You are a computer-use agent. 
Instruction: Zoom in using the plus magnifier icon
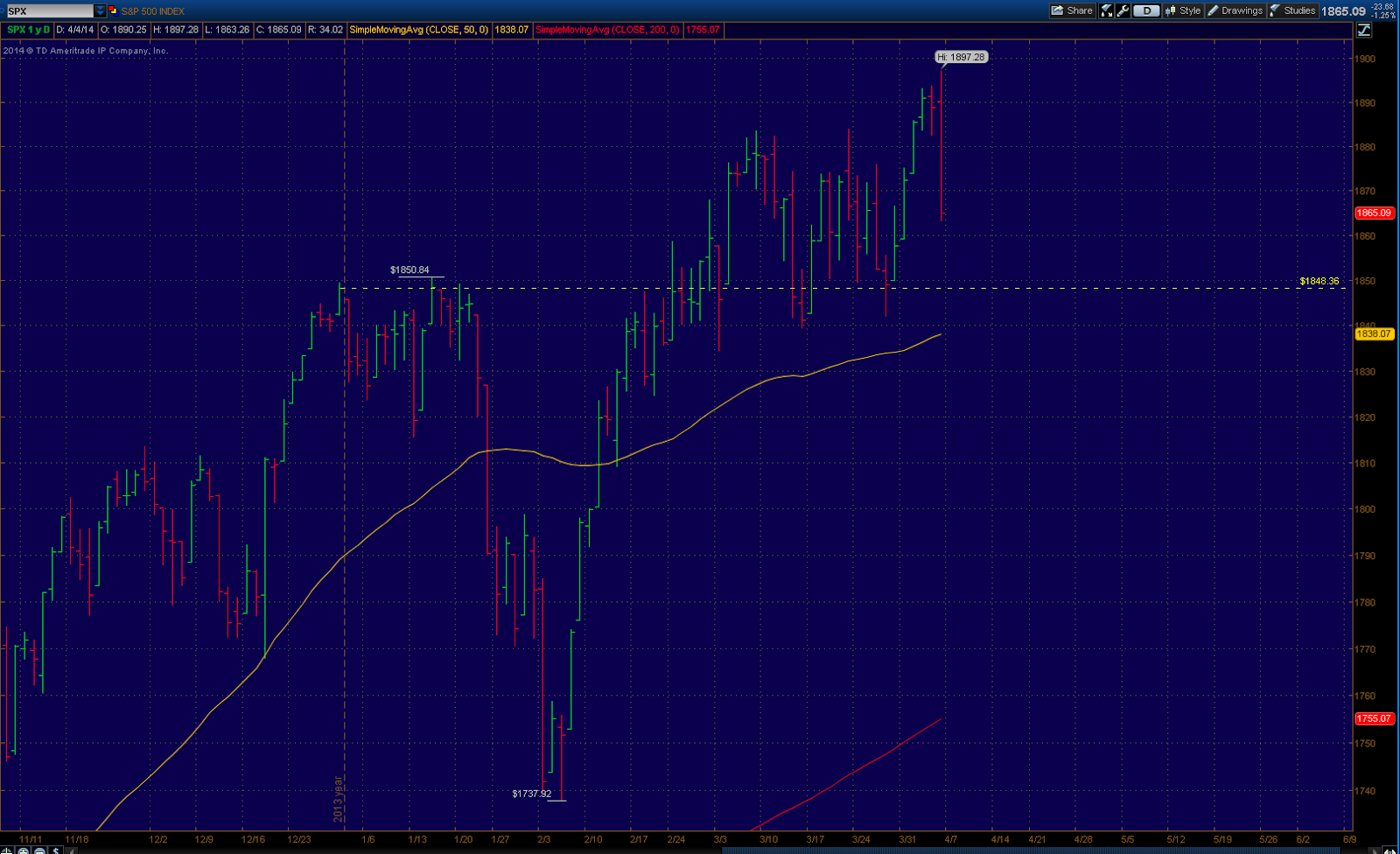24,850
